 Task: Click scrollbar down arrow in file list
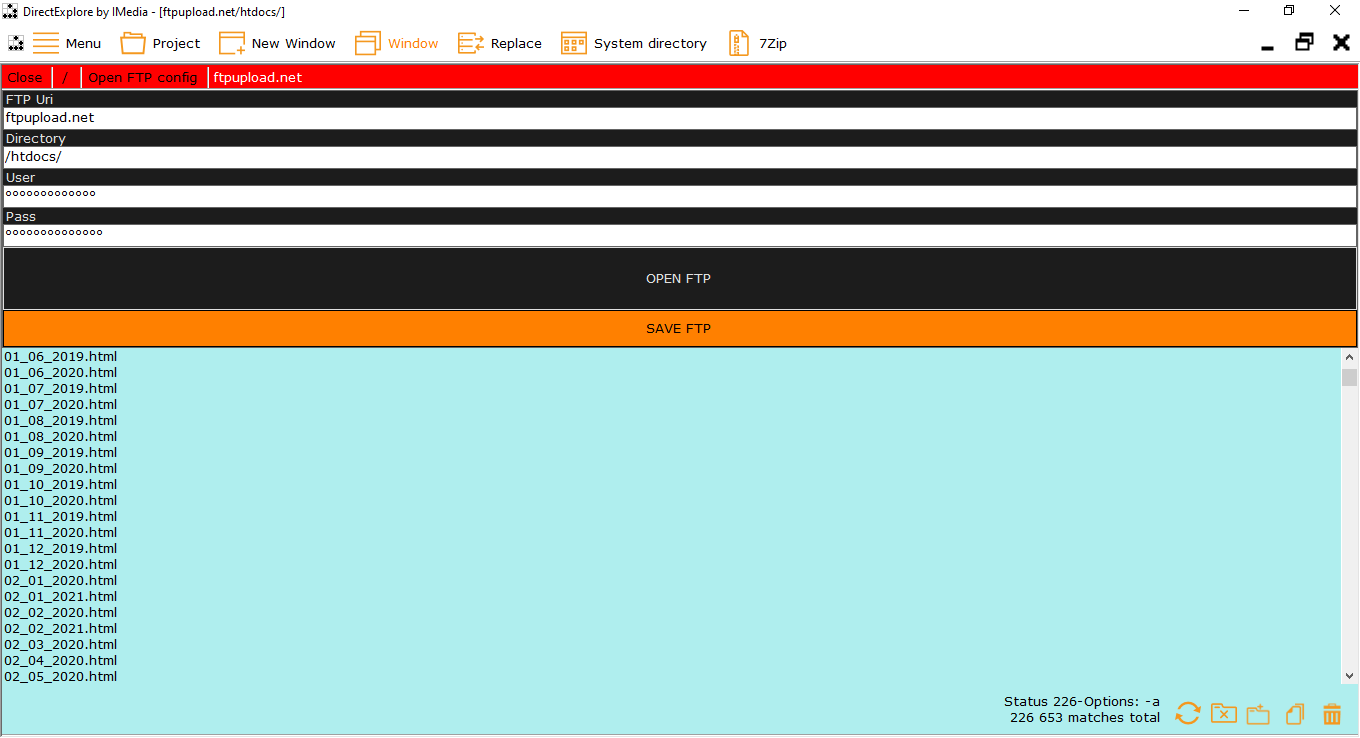point(1350,676)
